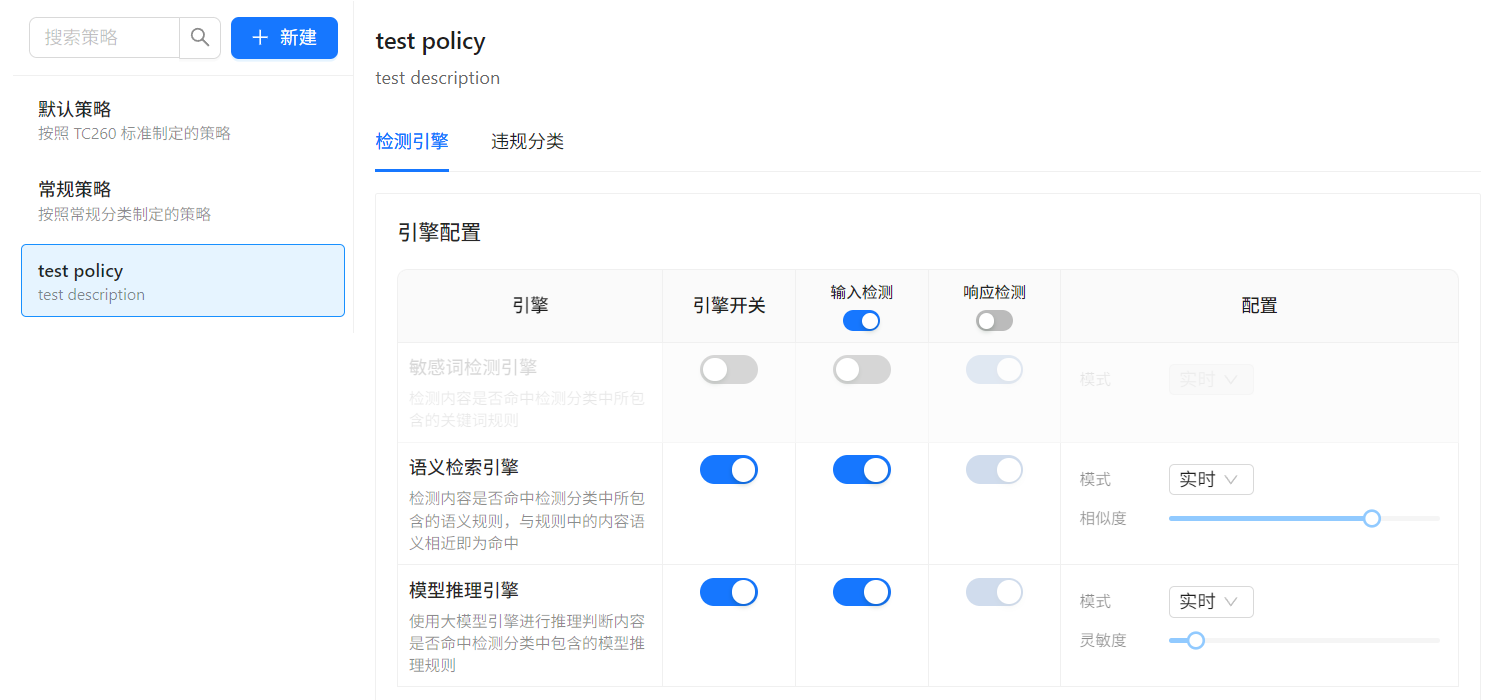The width and height of the screenshot is (1500, 700).
Task: Turn off the 语义检索引擎 engine switch
Action: point(729,470)
